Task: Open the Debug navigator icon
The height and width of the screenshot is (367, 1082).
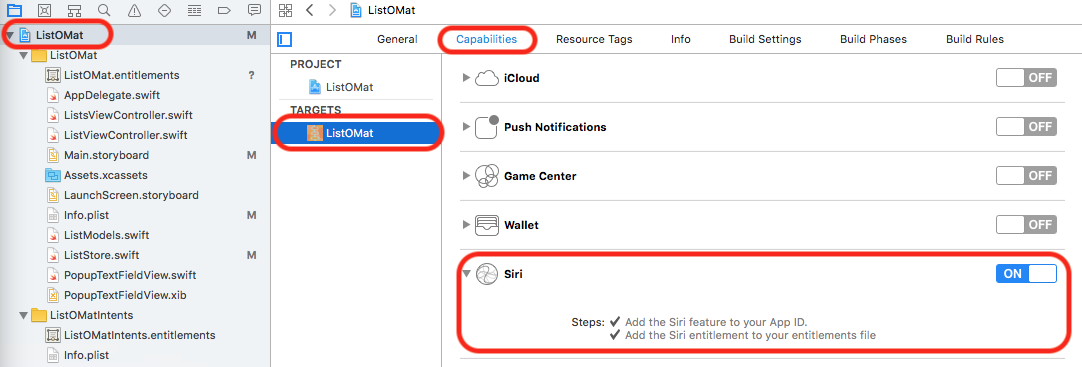Action: [194, 10]
